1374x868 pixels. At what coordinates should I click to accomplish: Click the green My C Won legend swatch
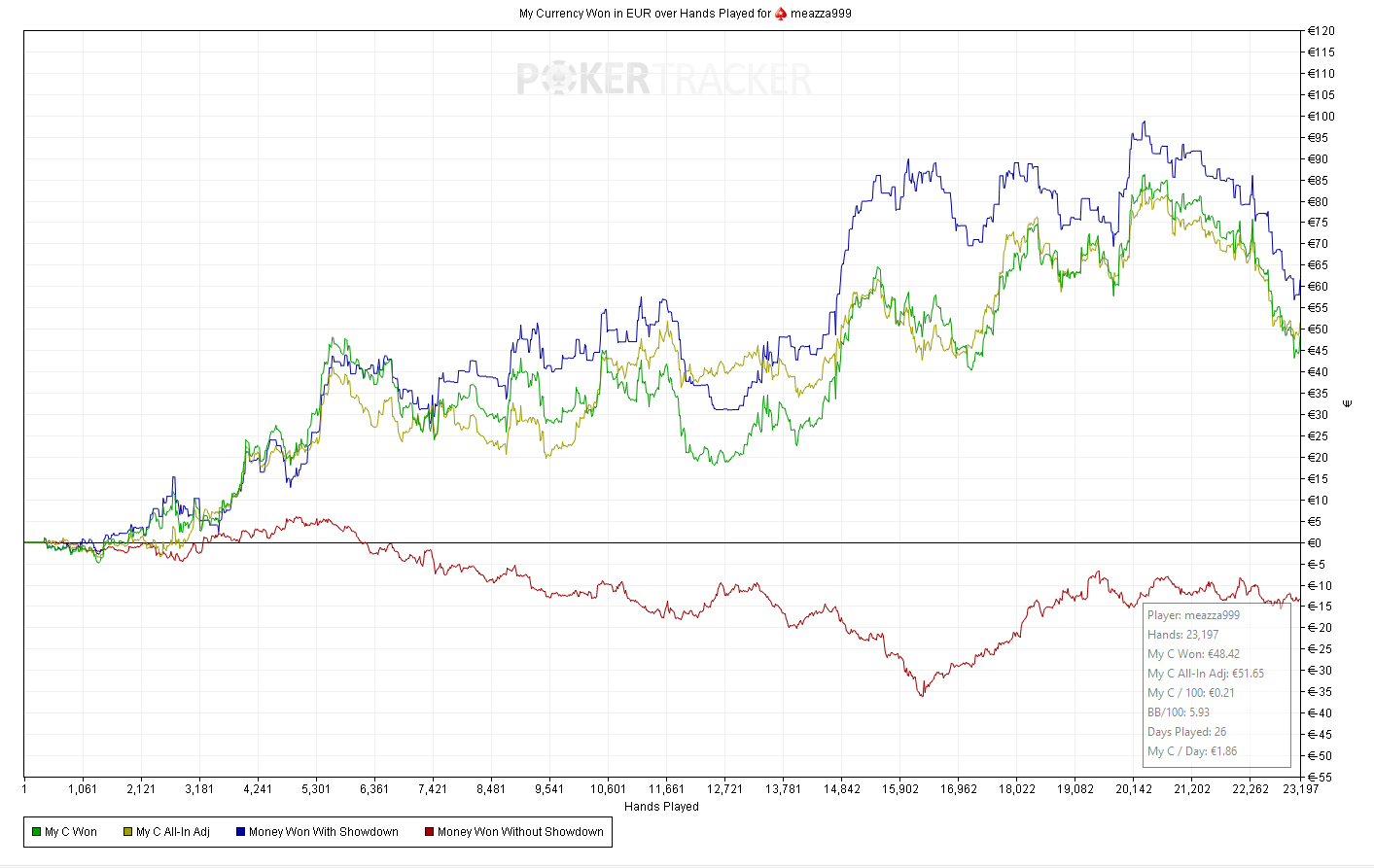tap(37, 832)
